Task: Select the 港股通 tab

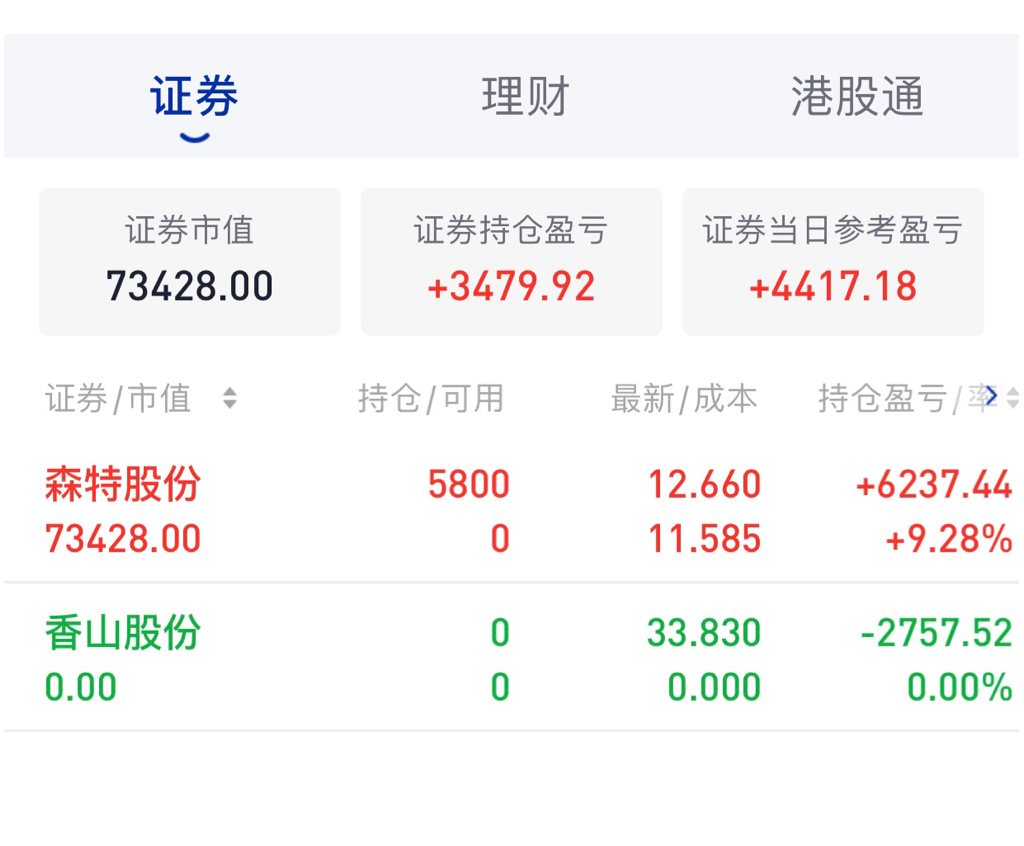Action: point(857,97)
